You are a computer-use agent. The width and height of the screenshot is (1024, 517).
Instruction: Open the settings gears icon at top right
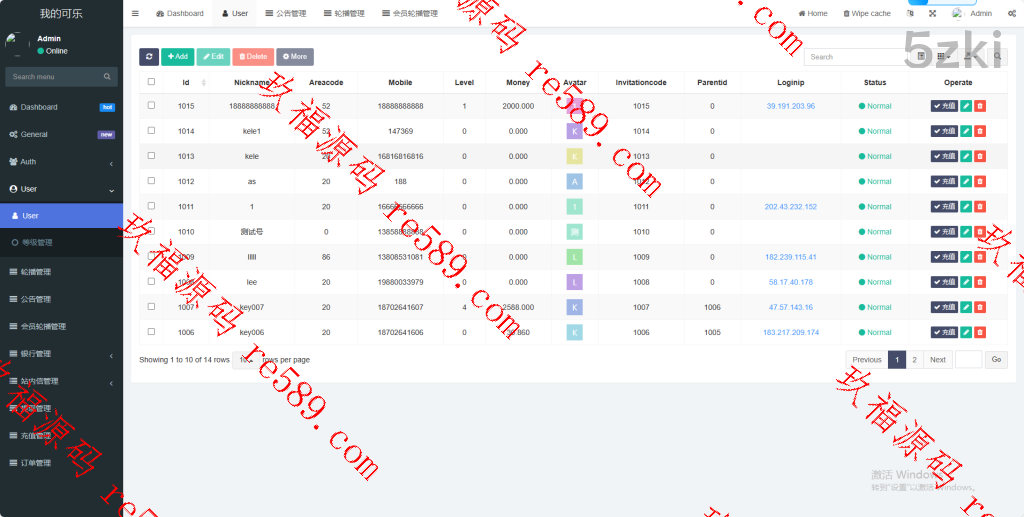pyautogui.click(x=1010, y=13)
